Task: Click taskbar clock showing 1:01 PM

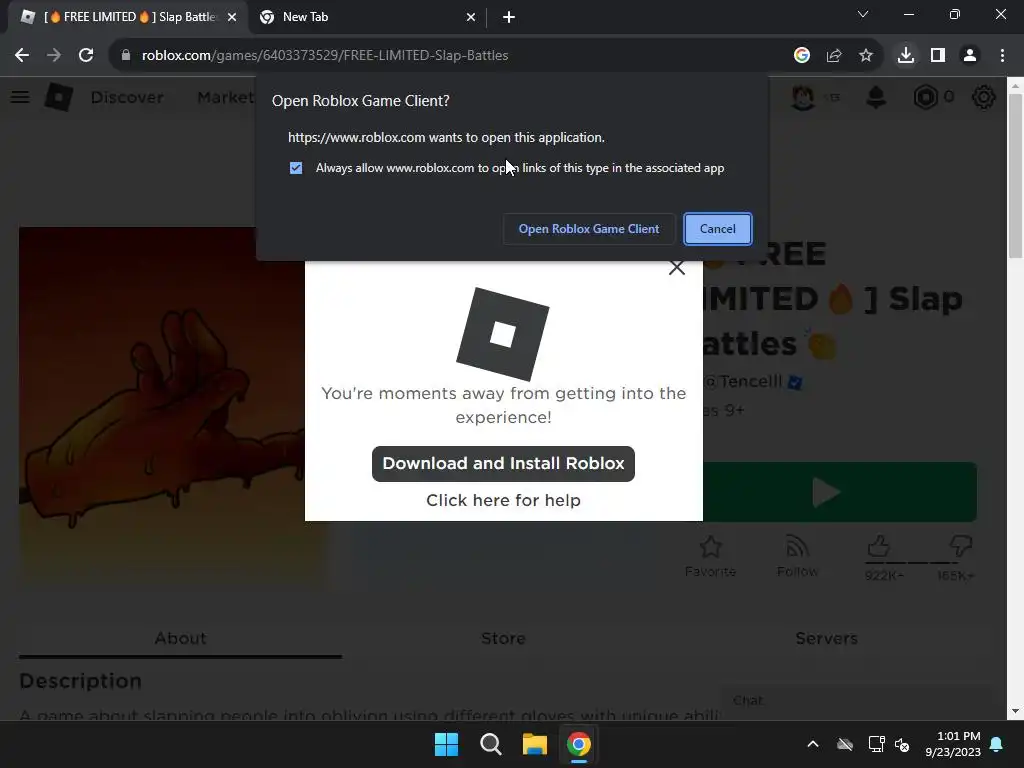Action: pyautogui.click(x=953, y=744)
